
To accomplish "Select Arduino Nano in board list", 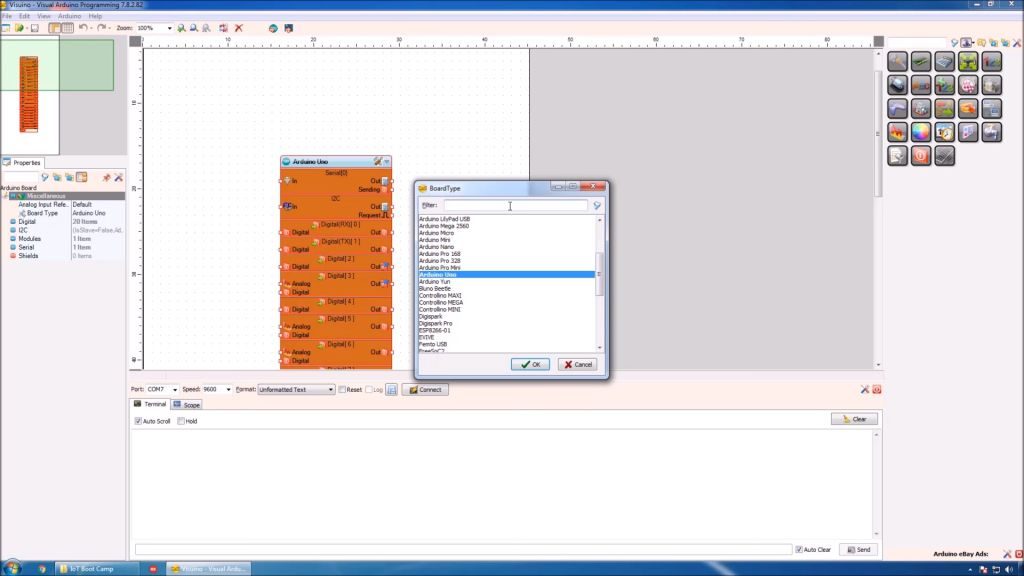I will (x=436, y=247).
